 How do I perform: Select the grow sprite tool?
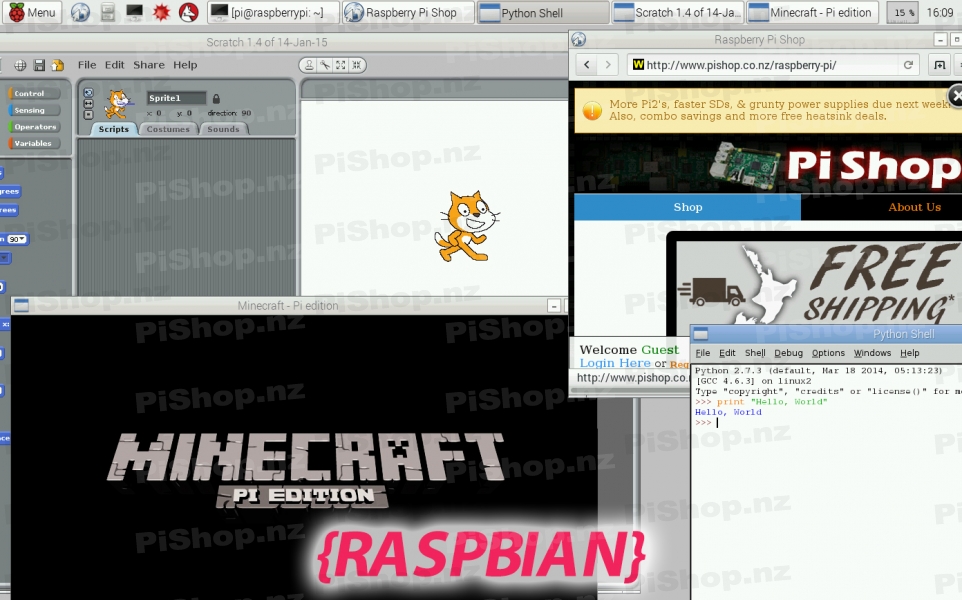click(x=341, y=65)
